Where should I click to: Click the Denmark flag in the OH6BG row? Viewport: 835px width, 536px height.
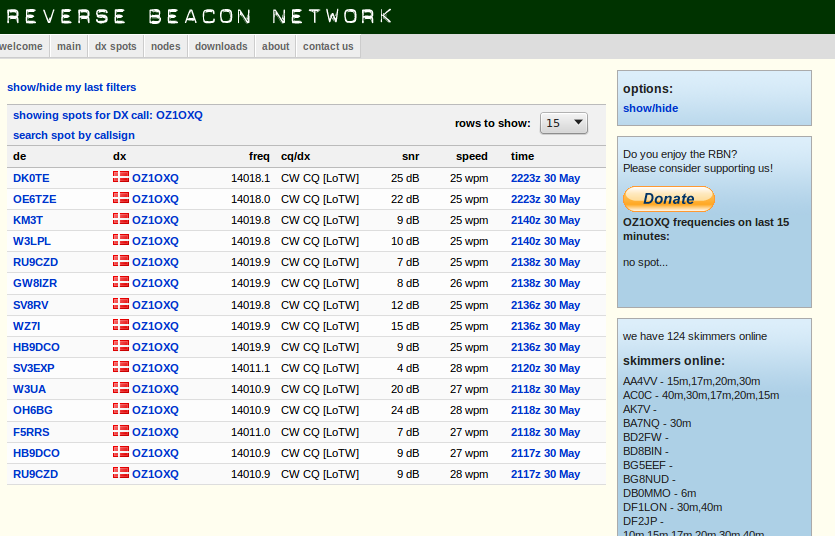[x=121, y=409]
